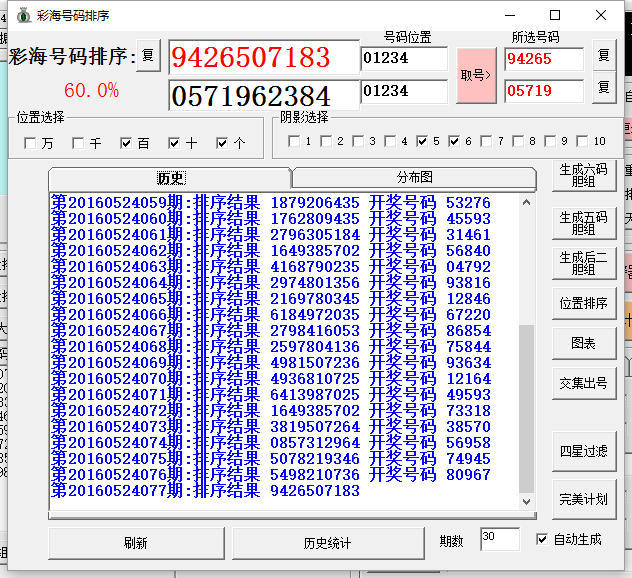The height and width of the screenshot is (578, 632).
Task: Click the 生成六码胆组 button
Action: point(583,176)
